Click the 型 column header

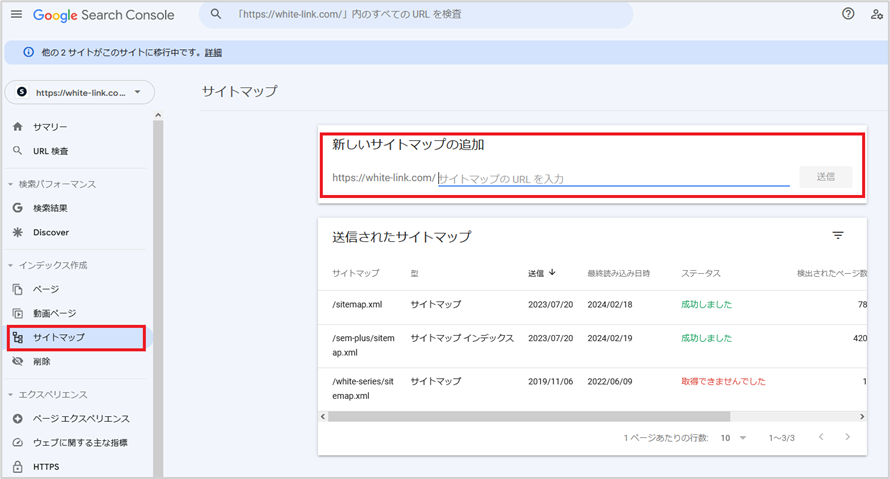coord(414,274)
